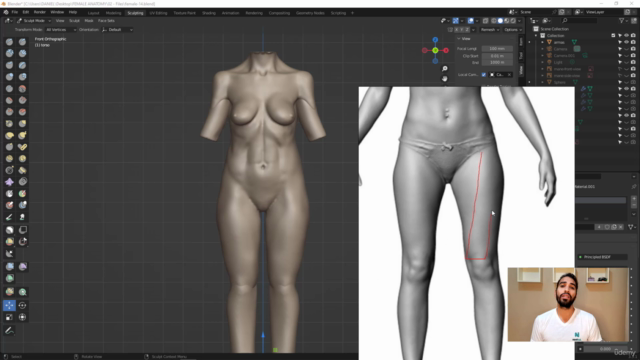Select the Move transform tool
Viewport: 640px width, 360px height.
coord(9,305)
